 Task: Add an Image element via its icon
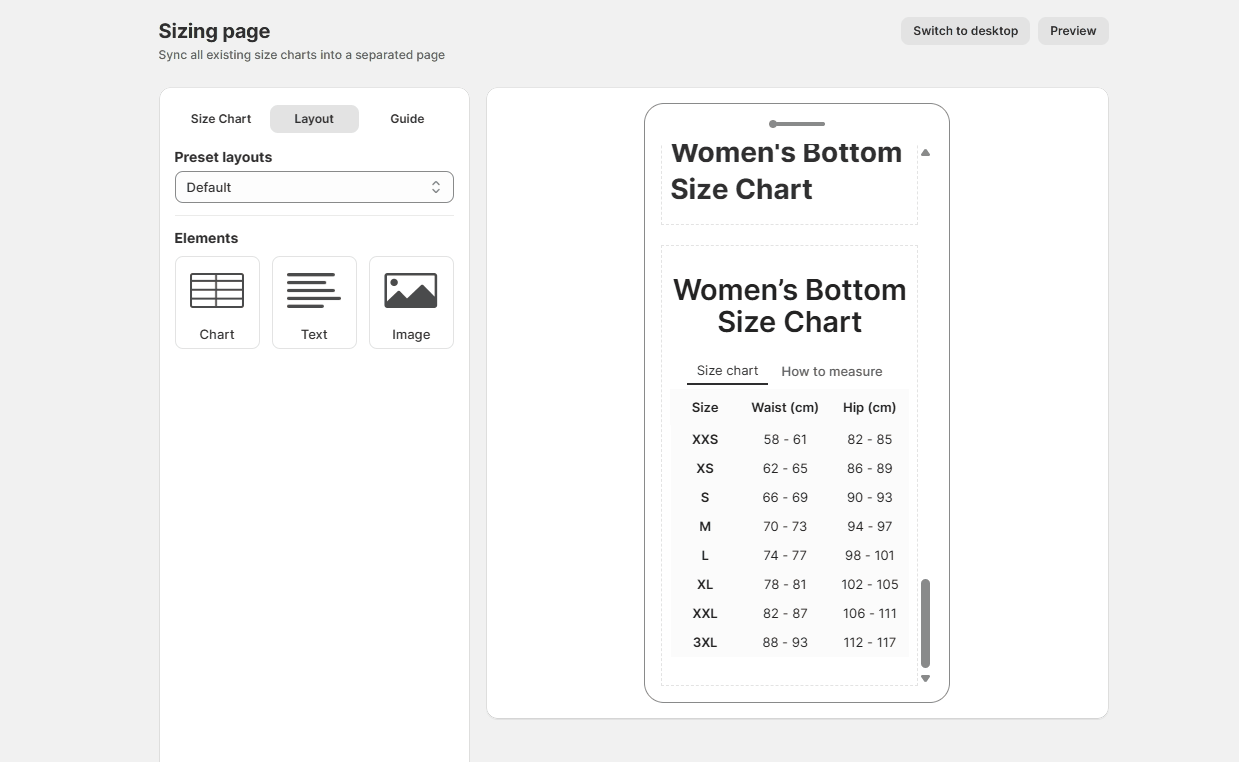coord(411,291)
